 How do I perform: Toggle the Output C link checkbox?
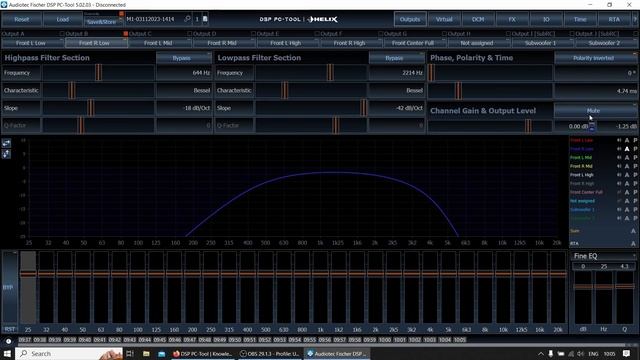point(189,33)
